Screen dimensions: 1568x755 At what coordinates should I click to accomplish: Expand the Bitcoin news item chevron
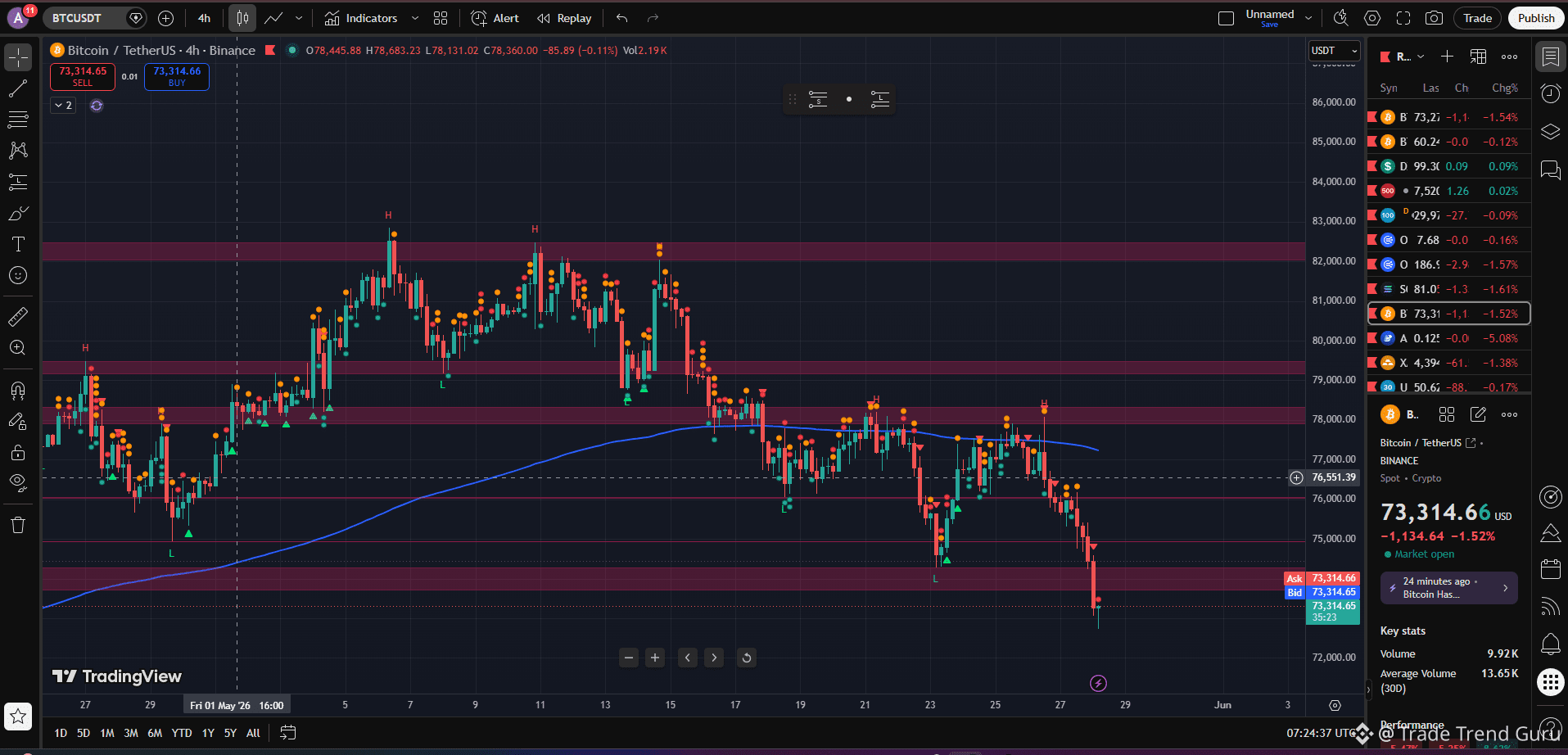tap(1505, 588)
